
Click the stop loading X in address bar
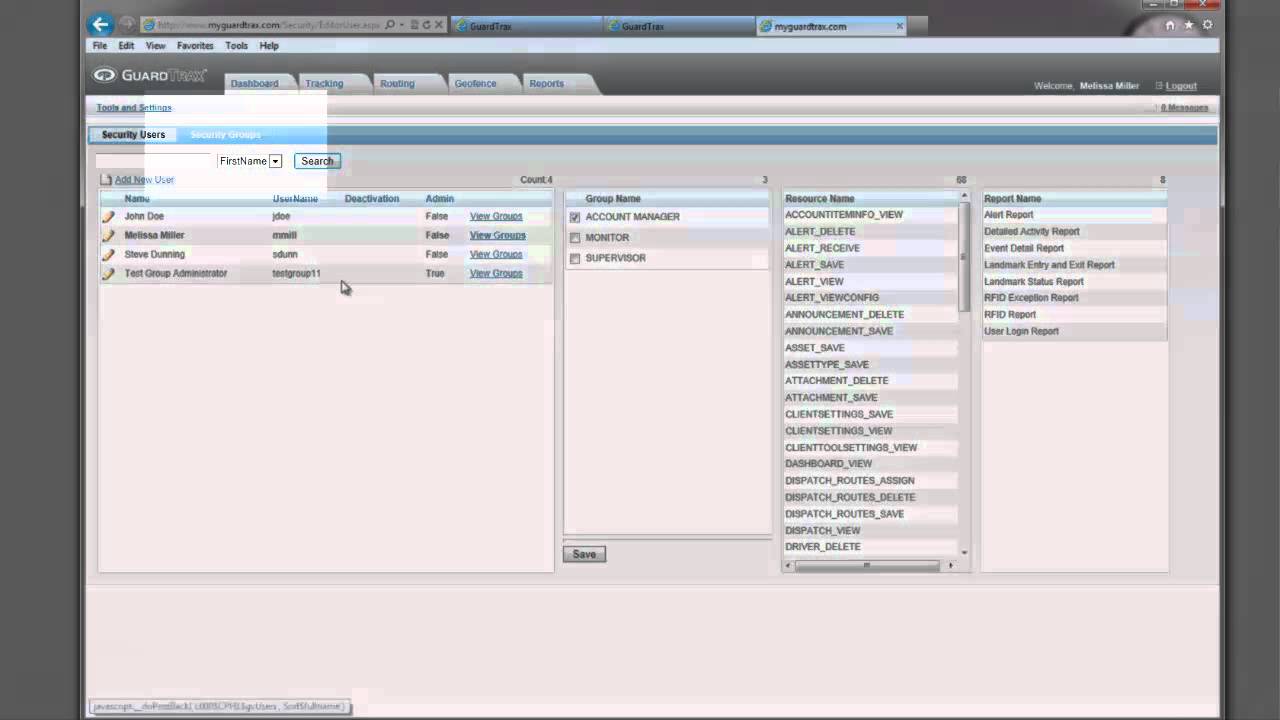point(439,25)
